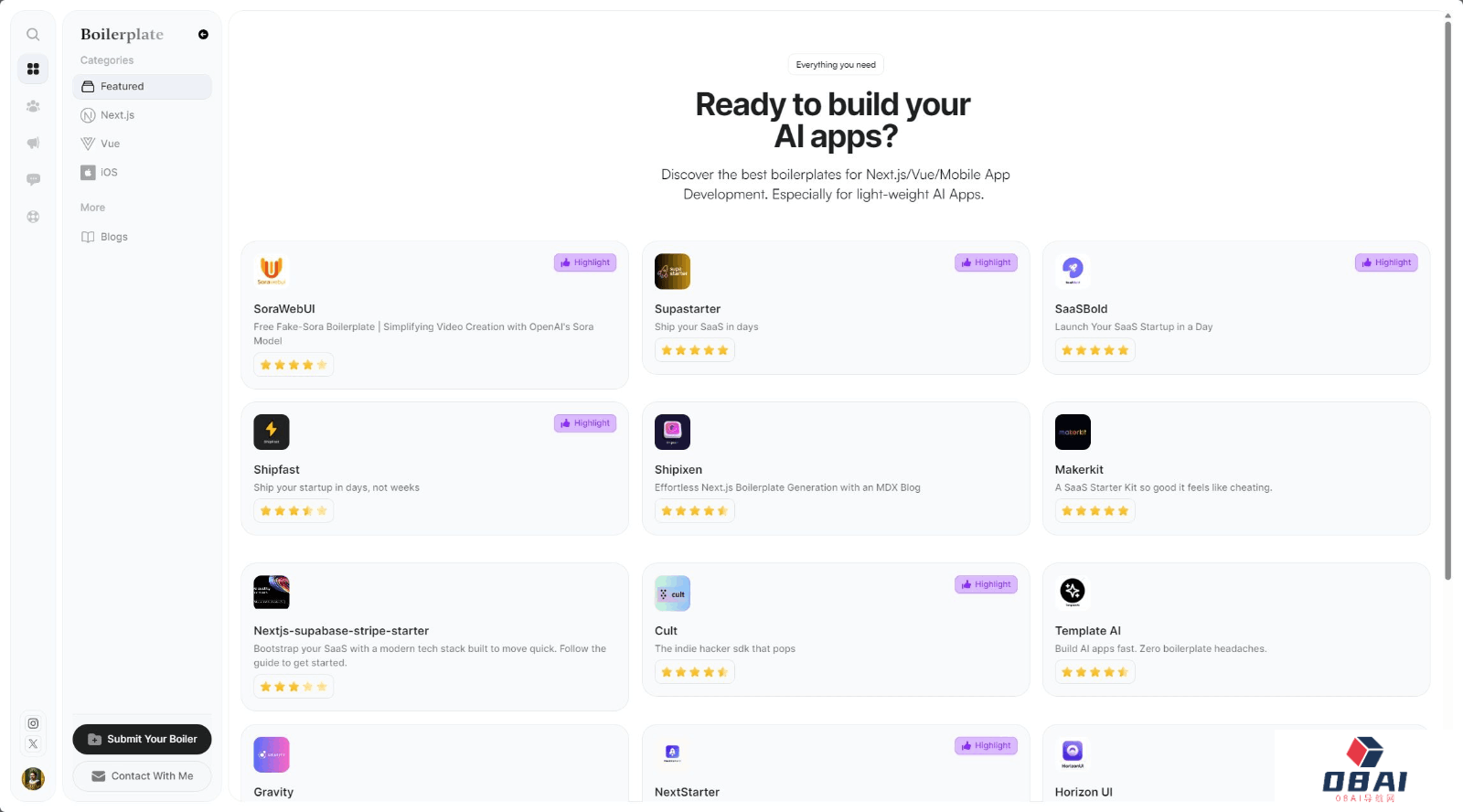Open the grid dashboard icon in rail
The width and height of the screenshot is (1463, 812).
pos(33,69)
